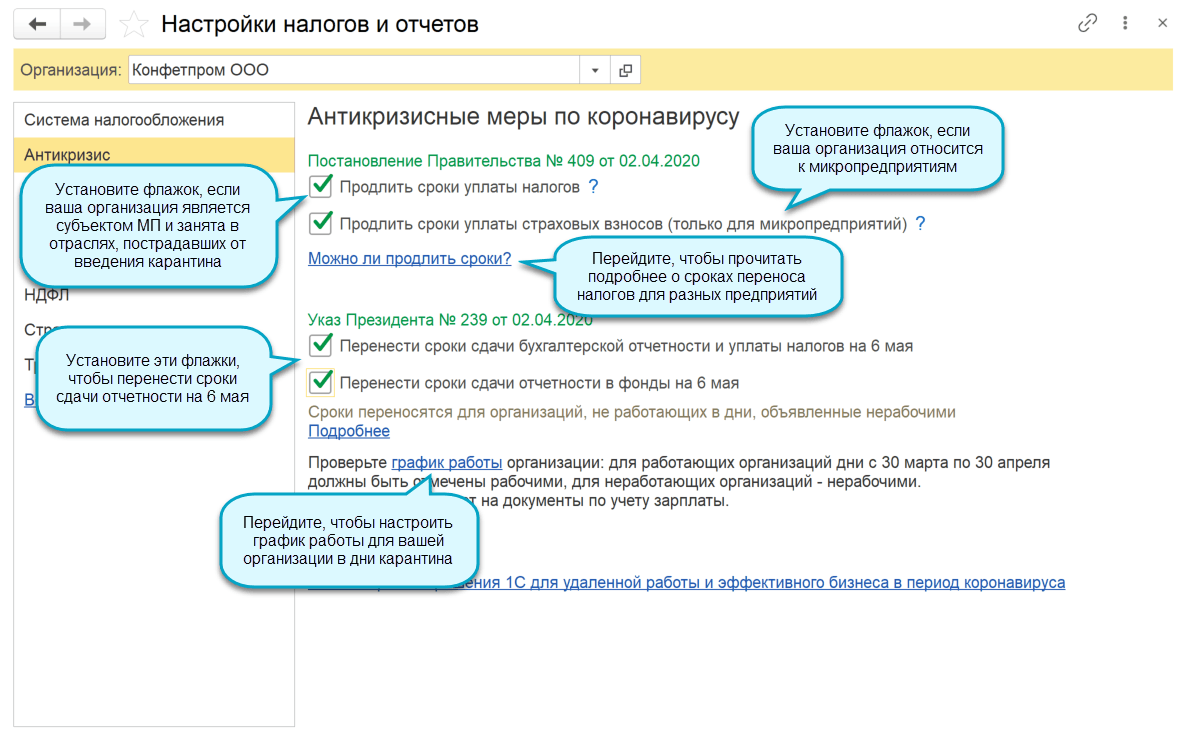Copy link using the chain icon

tap(1087, 23)
